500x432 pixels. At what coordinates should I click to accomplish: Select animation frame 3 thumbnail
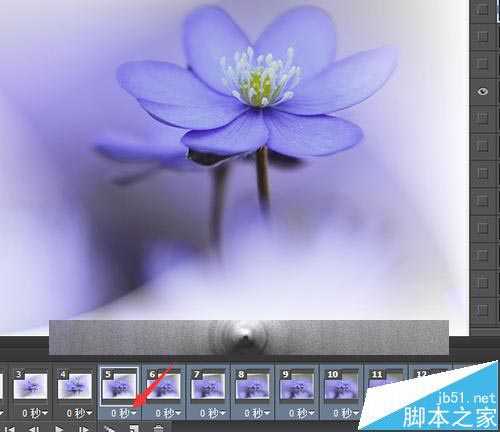click(30, 386)
